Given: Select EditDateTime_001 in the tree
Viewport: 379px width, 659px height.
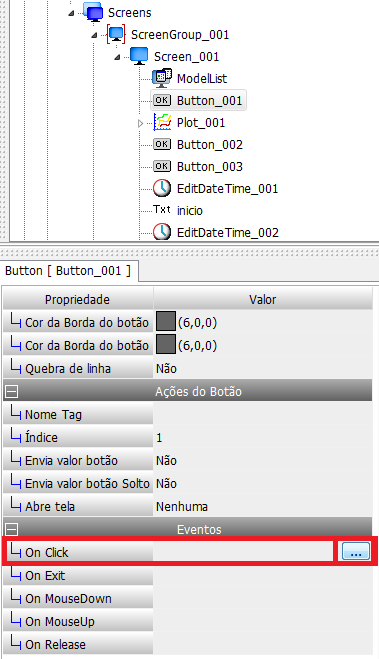Looking at the screenshot, I should coord(227,189).
